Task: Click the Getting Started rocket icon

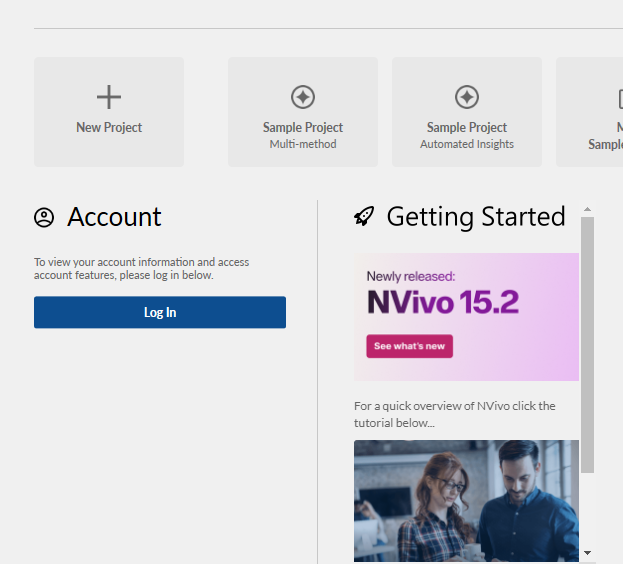Action: pos(364,217)
